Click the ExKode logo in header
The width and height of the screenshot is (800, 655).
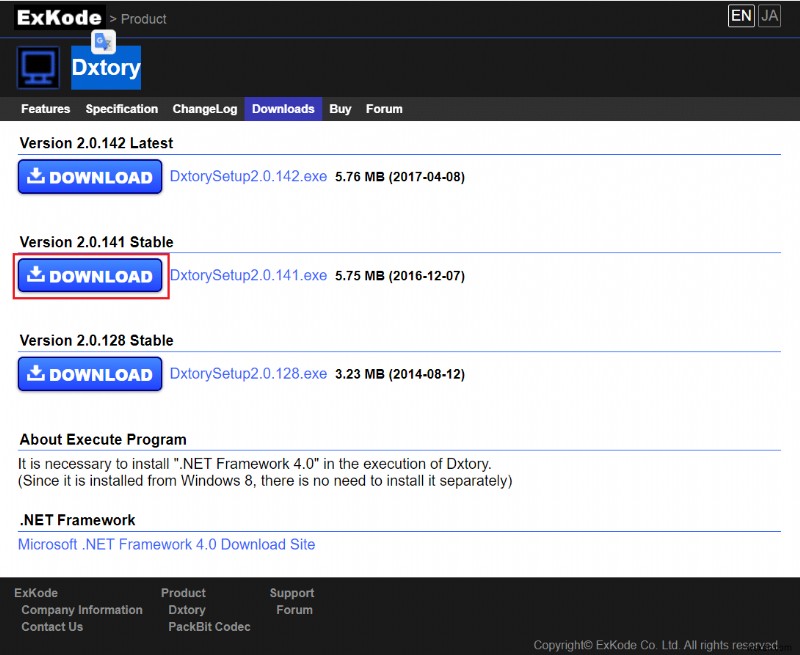tap(59, 18)
